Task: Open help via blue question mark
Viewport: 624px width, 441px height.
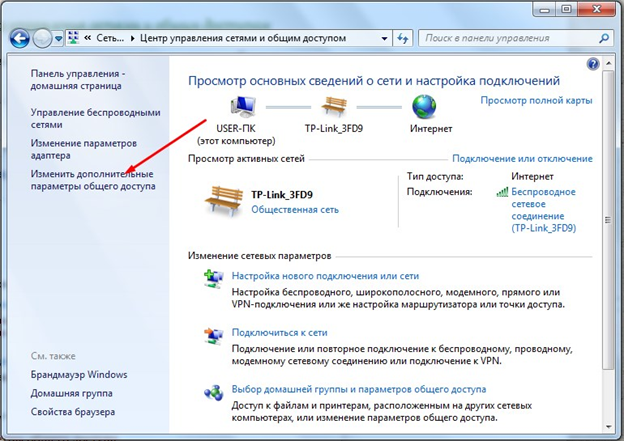Action: click(x=593, y=64)
